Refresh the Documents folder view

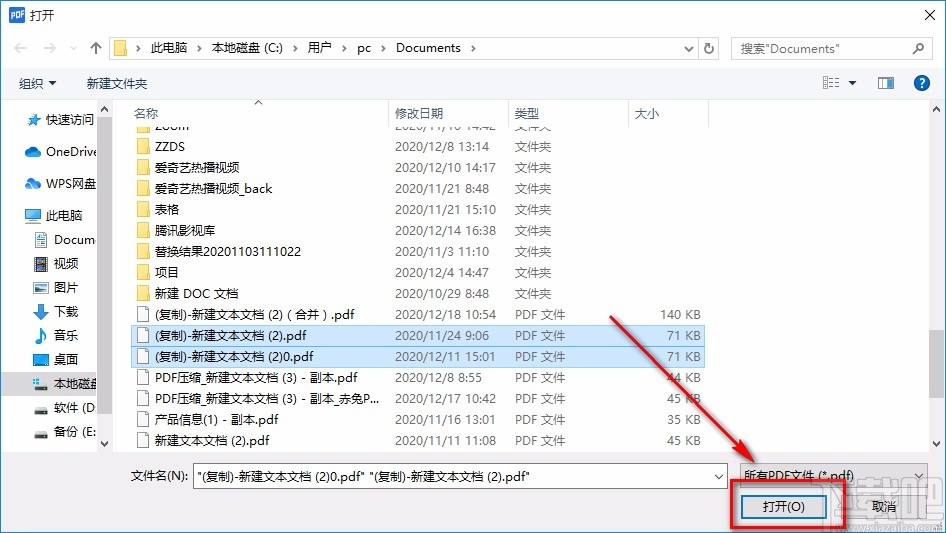709,48
